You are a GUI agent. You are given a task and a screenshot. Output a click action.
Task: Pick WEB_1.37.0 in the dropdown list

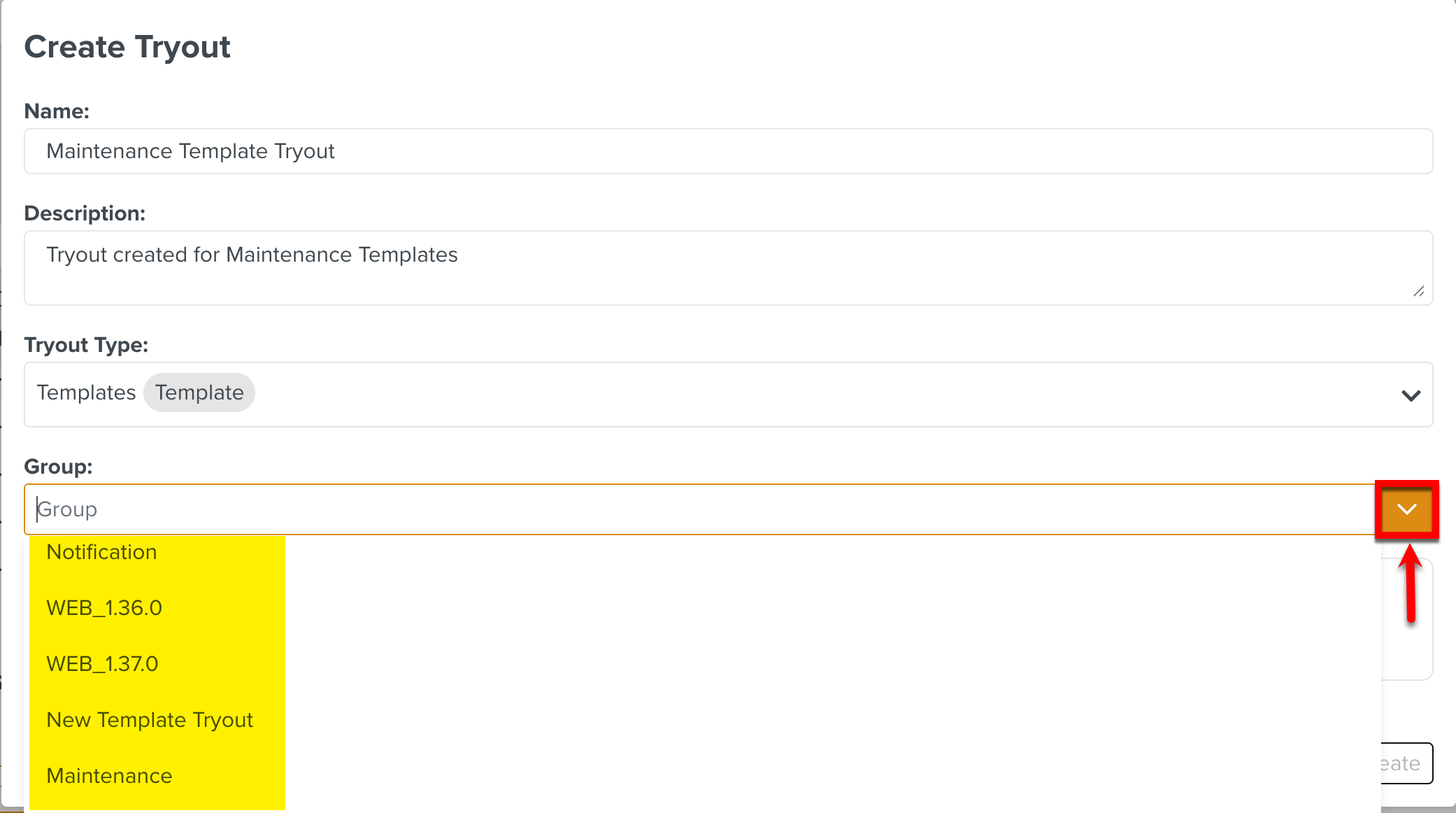point(103,664)
